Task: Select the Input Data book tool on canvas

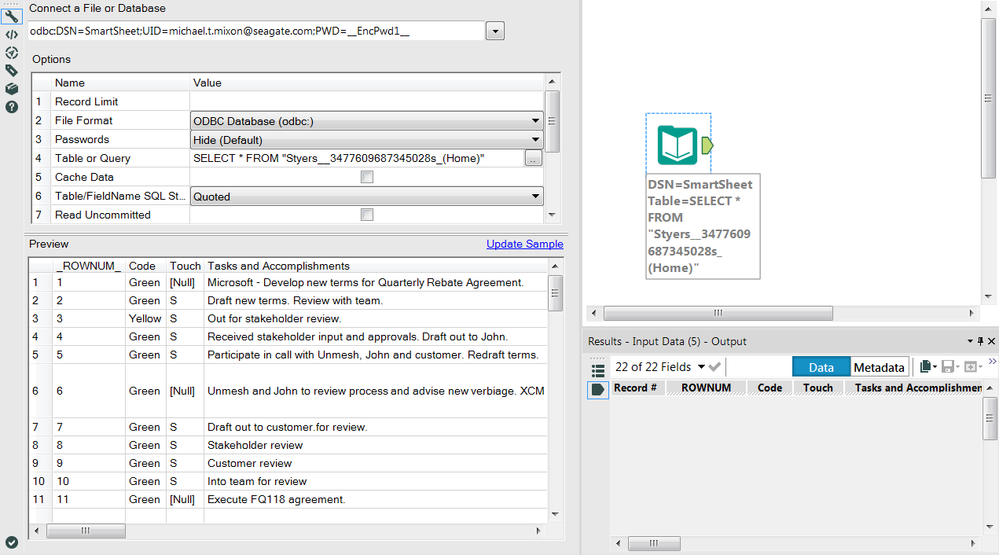Action: [677, 145]
